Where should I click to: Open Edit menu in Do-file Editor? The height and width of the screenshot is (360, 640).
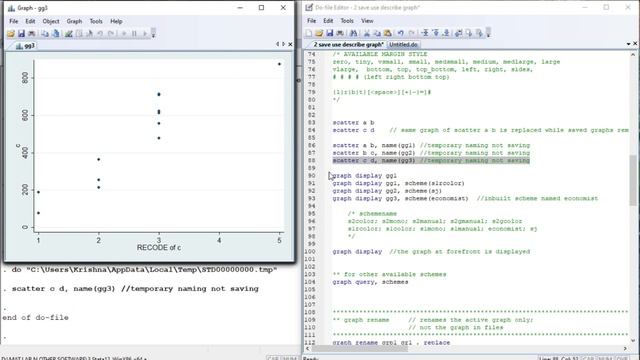328,21
